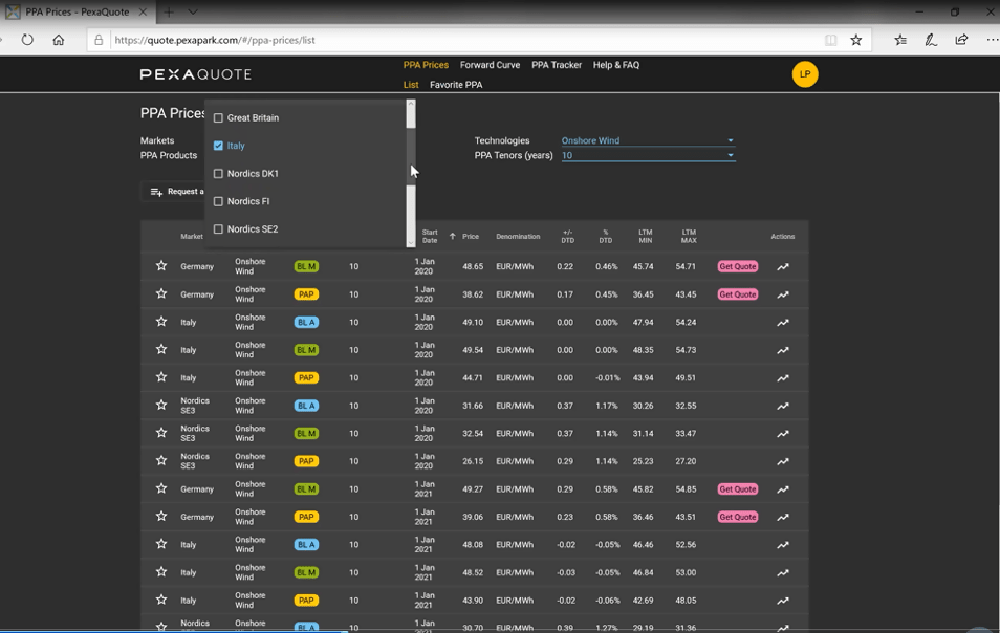Get Quote for Germany 49.27 row
The image size is (1000, 633).
pyautogui.click(x=738, y=490)
